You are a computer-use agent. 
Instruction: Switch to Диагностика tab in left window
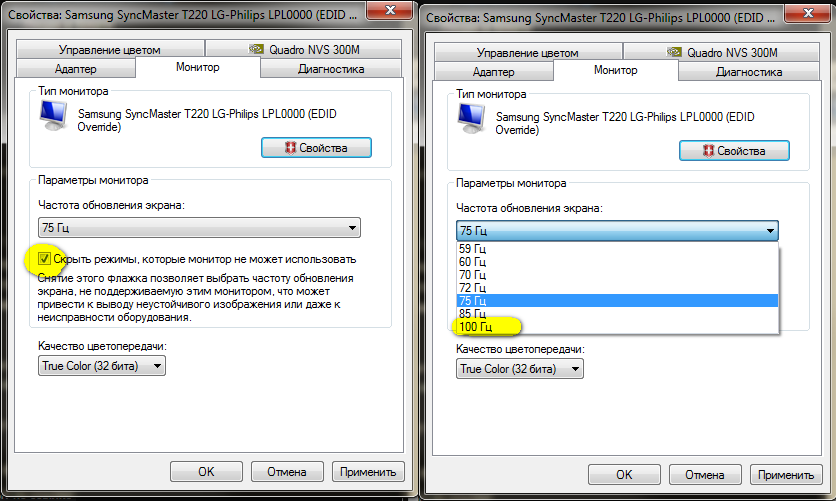coord(331,68)
